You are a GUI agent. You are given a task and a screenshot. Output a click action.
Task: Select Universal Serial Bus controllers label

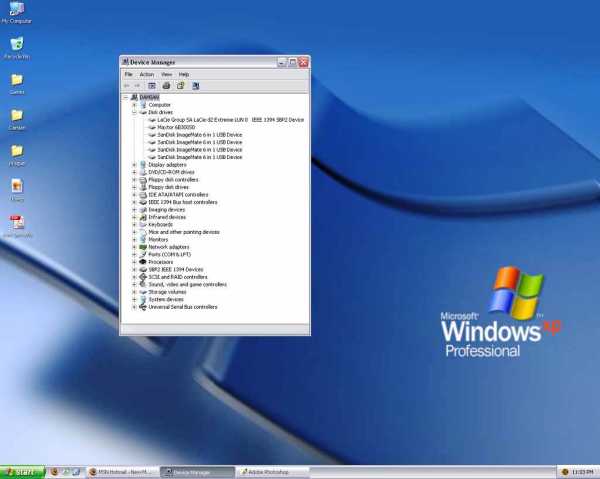183,307
